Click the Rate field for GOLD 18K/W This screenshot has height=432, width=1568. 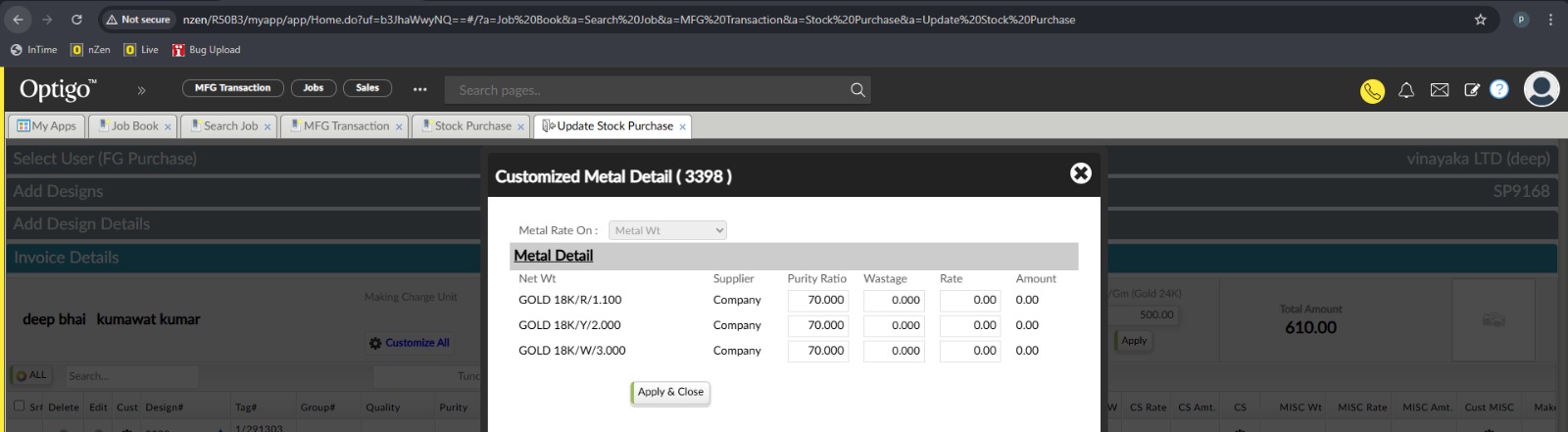point(969,351)
